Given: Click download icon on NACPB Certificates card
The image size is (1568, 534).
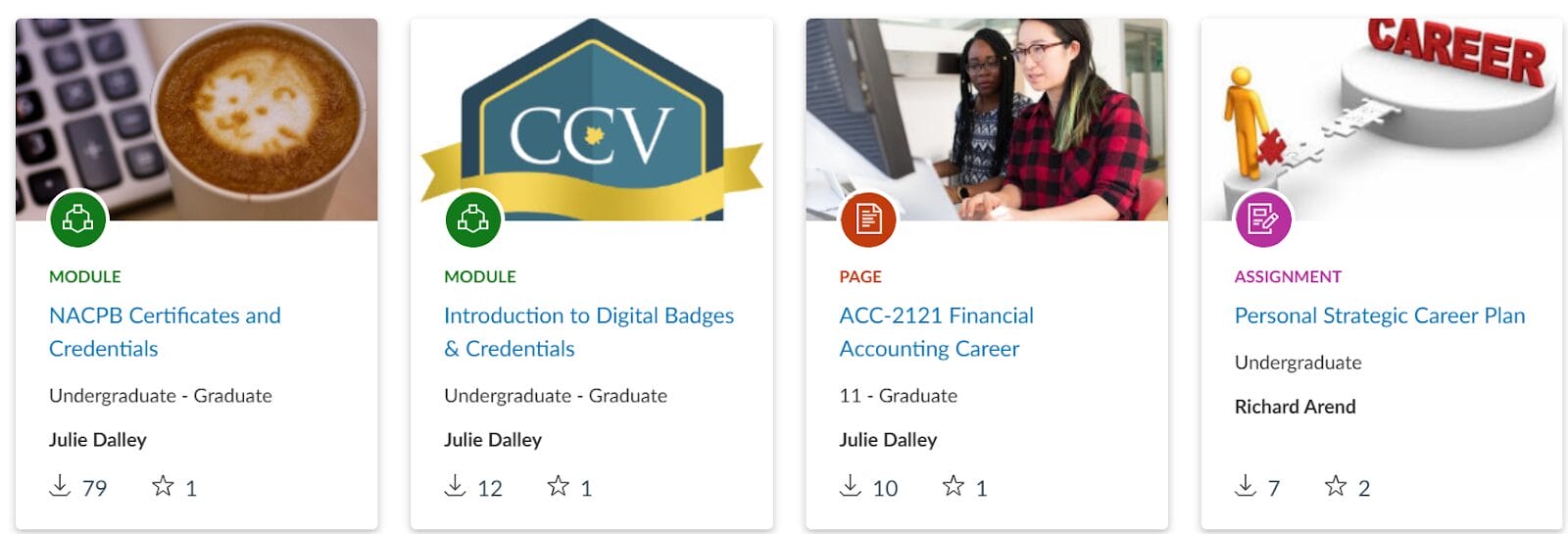Looking at the screenshot, I should tap(60, 486).
